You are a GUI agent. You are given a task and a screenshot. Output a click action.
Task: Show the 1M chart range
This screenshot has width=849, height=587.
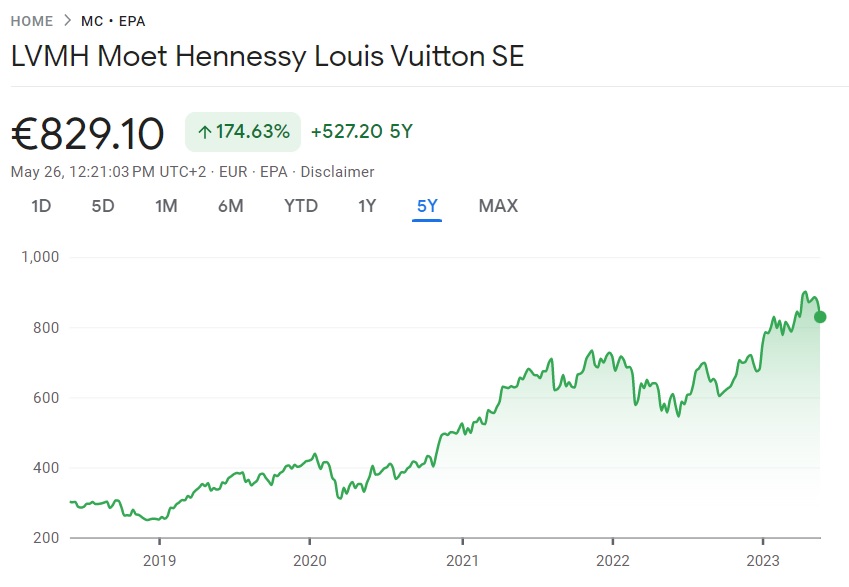(x=166, y=206)
